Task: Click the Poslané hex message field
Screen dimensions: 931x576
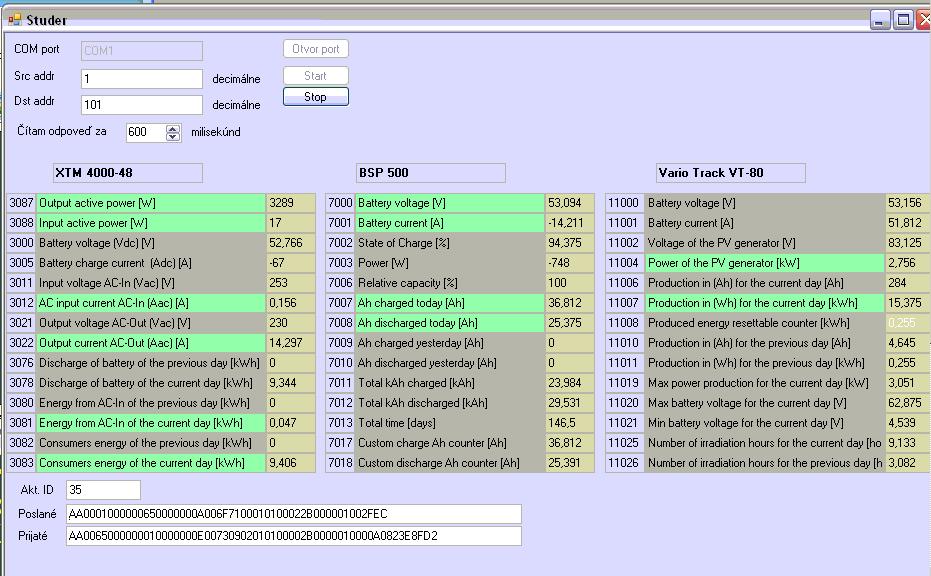Action: click(x=293, y=514)
